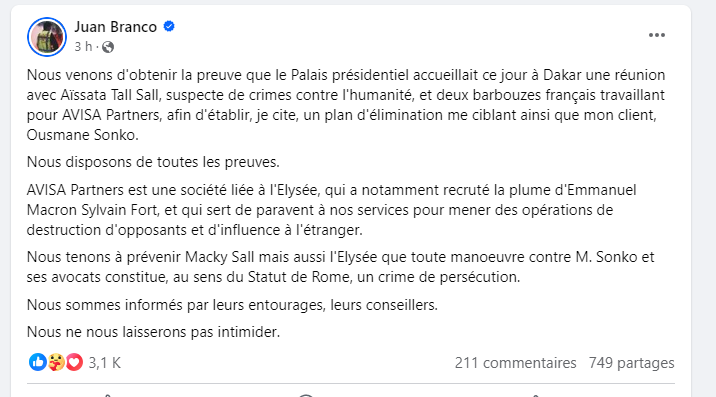Click the "3 h" post timestamp
This screenshot has width=716, height=397.
pyautogui.click(x=83, y=47)
